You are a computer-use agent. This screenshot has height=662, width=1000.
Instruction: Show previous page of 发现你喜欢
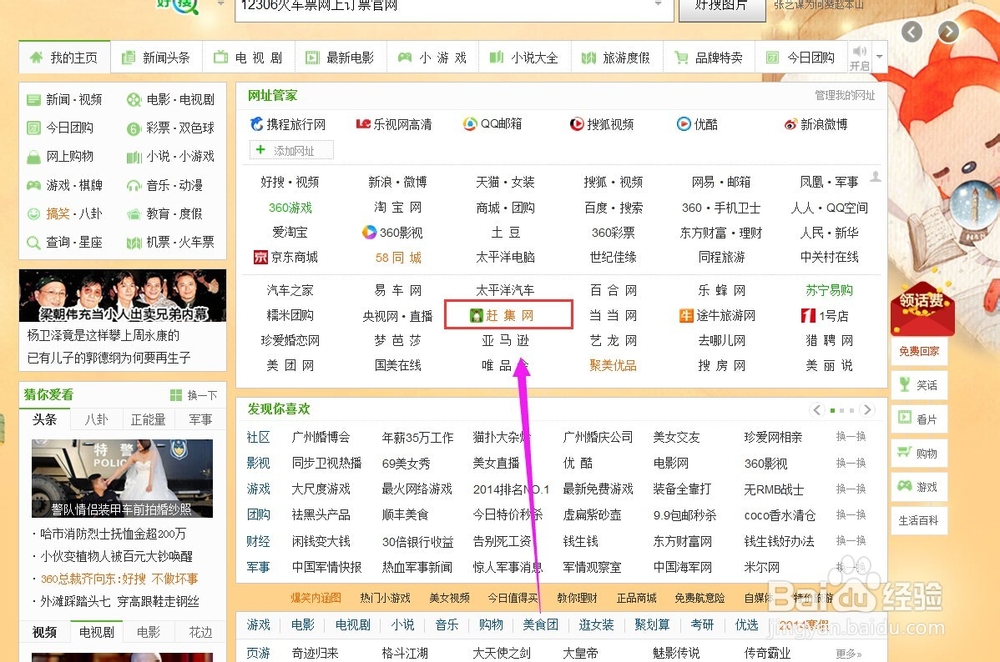click(x=817, y=410)
